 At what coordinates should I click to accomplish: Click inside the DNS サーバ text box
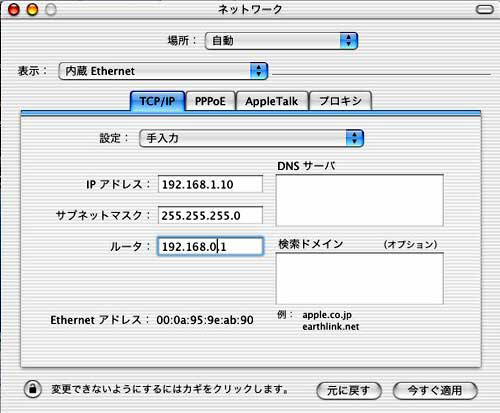360,200
